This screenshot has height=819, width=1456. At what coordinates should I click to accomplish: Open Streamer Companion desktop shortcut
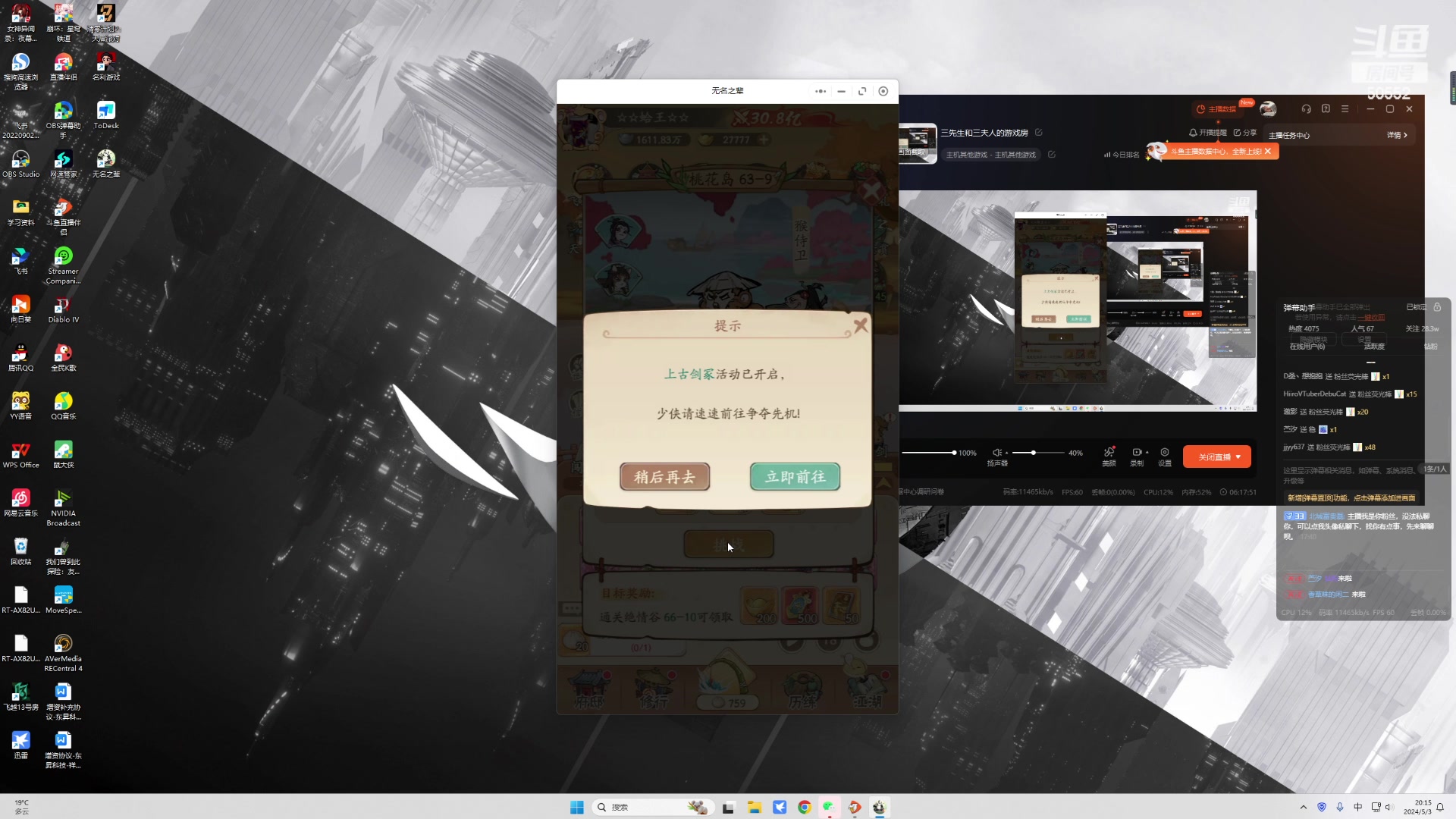[64, 265]
